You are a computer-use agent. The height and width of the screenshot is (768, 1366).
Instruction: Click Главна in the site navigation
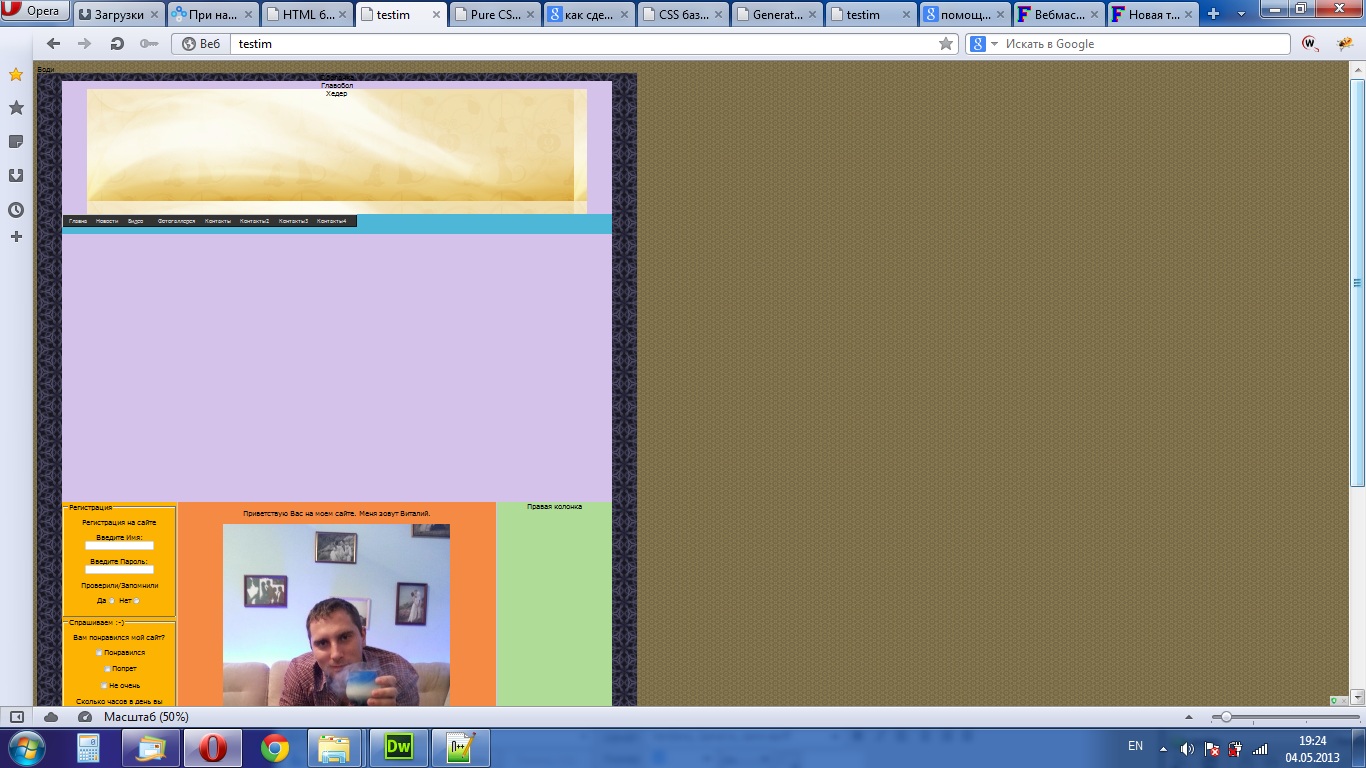pyautogui.click(x=78, y=221)
